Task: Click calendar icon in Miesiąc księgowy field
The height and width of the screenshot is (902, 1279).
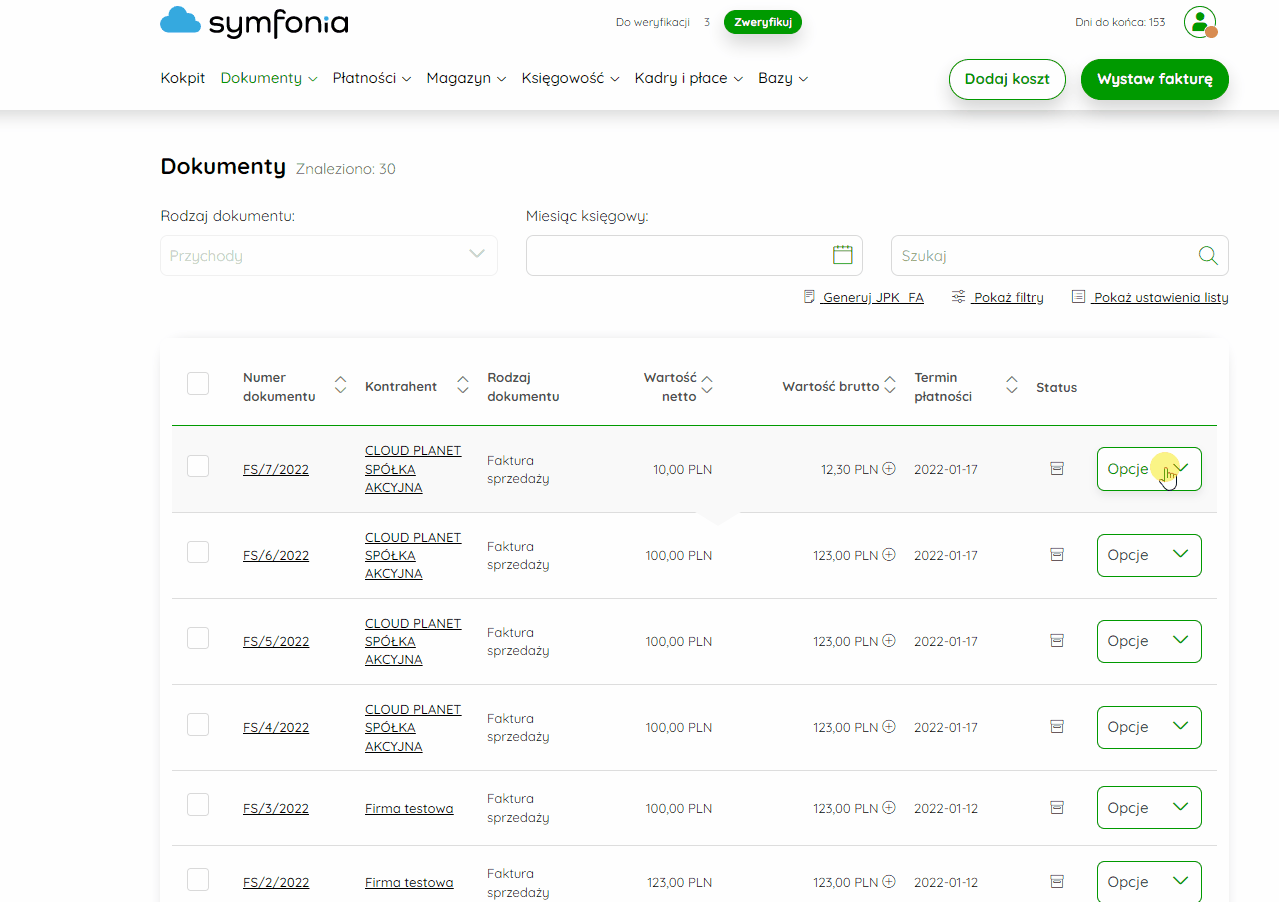Action: tap(843, 255)
